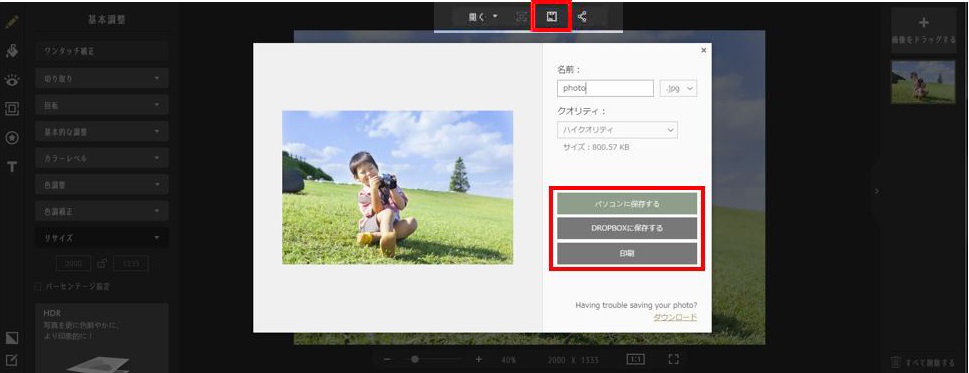969x373 pixels.
Task: Click the 40% zoom value
Action: tap(509, 360)
